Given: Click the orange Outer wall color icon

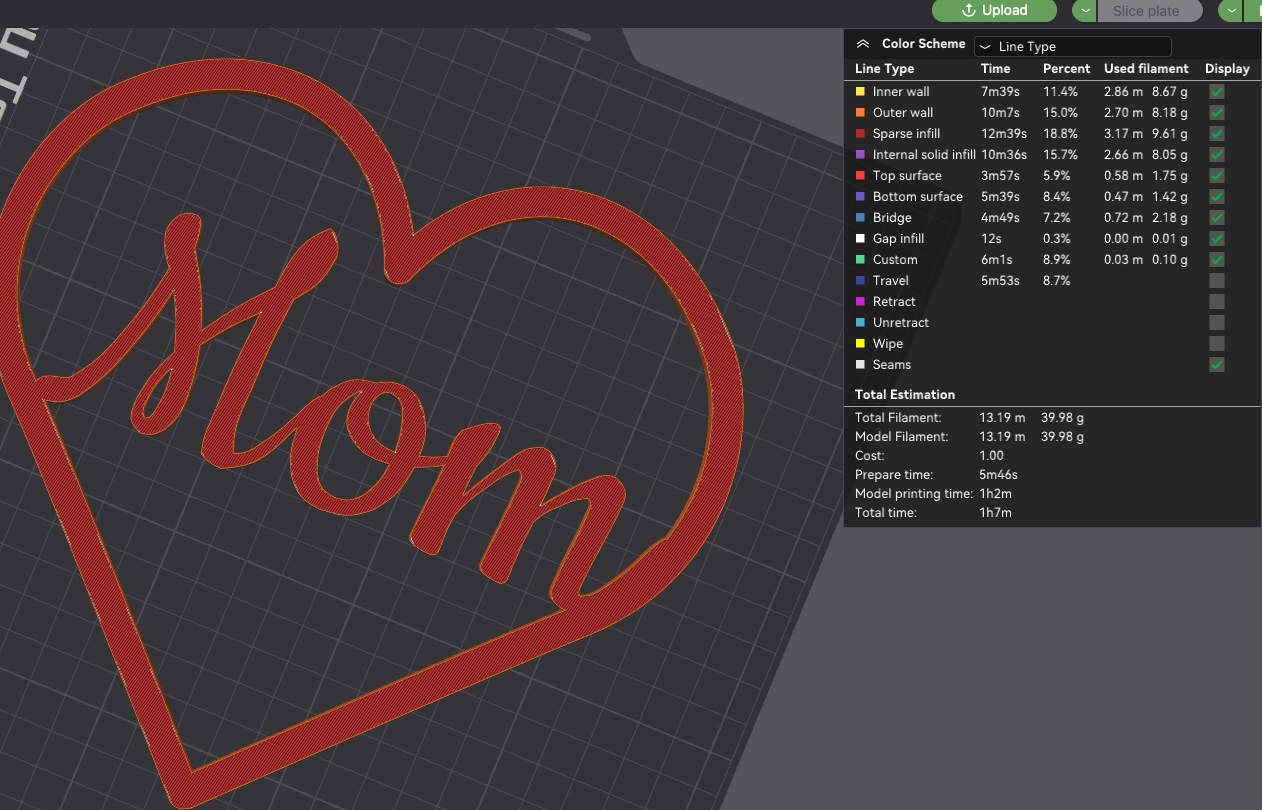Looking at the screenshot, I should pos(861,112).
